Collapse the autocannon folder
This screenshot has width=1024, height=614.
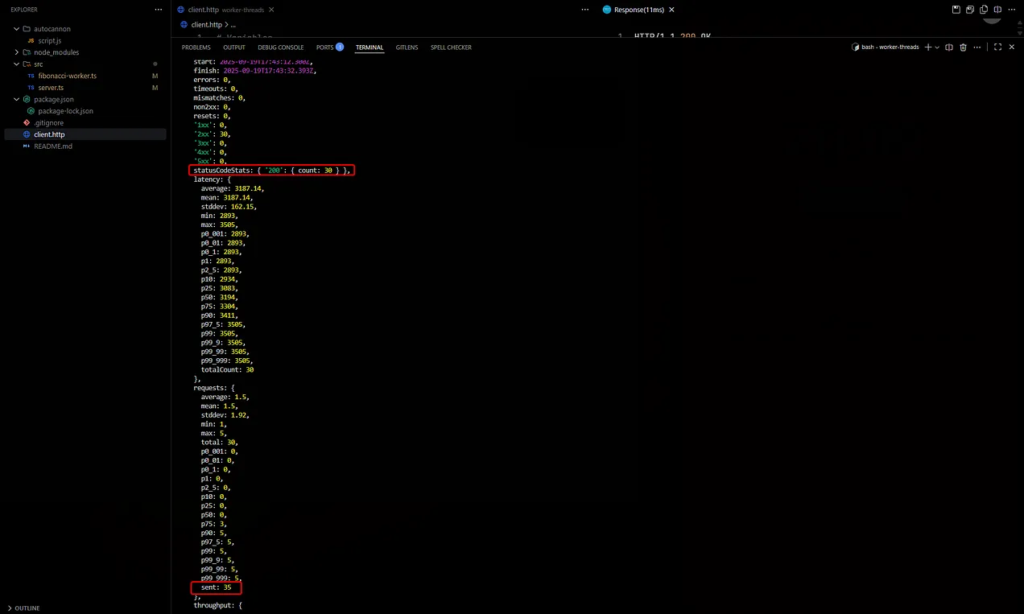tap(16, 28)
